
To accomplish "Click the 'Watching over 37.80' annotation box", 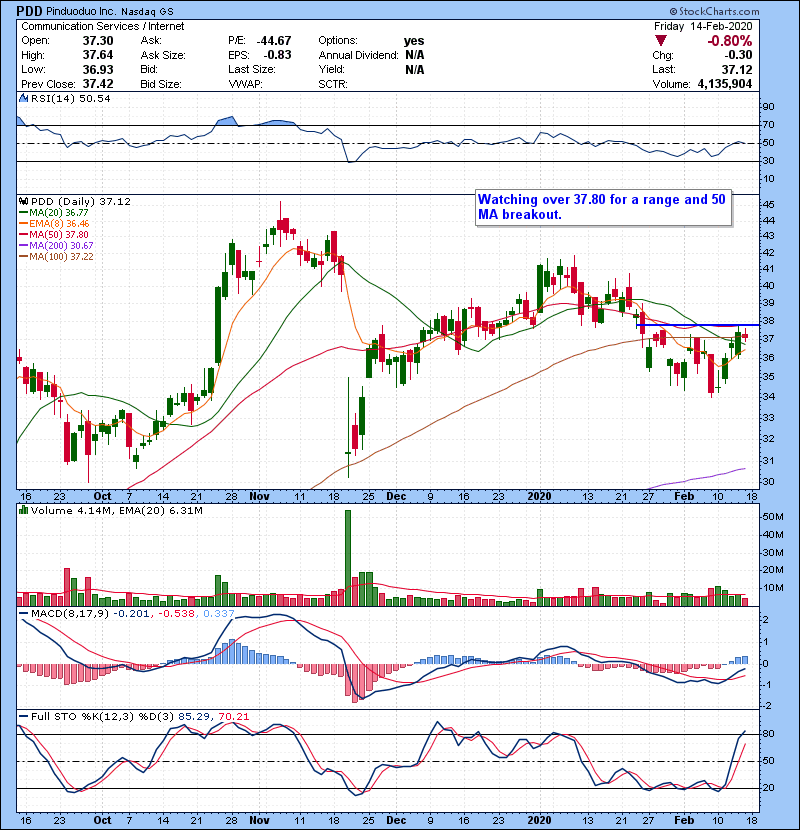I will (604, 208).
